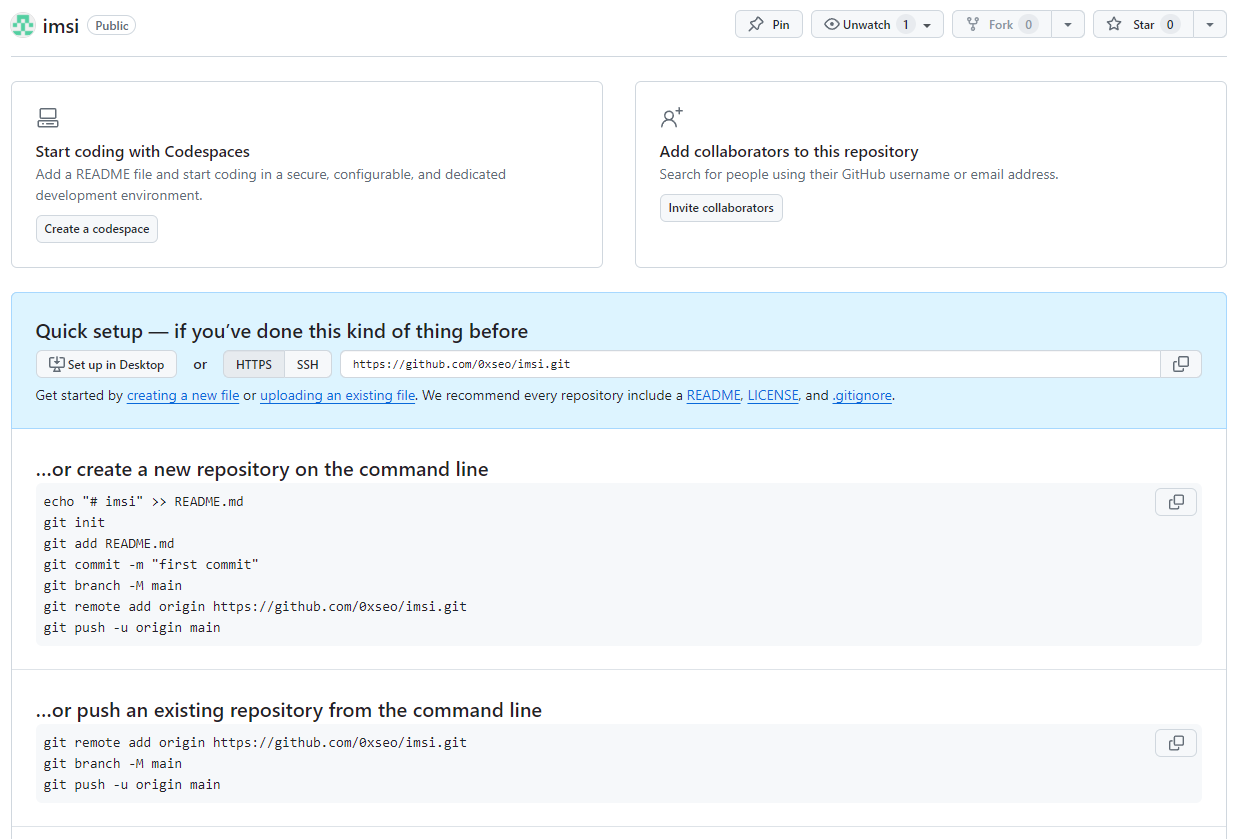Follow the README recommendation link
The height and width of the screenshot is (839, 1239).
pos(713,395)
